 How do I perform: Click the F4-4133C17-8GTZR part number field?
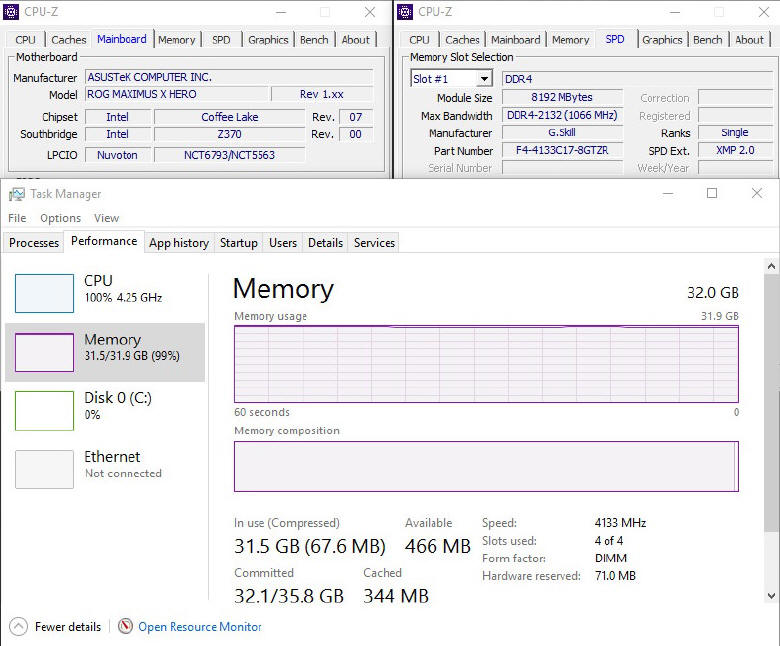(562, 150)
